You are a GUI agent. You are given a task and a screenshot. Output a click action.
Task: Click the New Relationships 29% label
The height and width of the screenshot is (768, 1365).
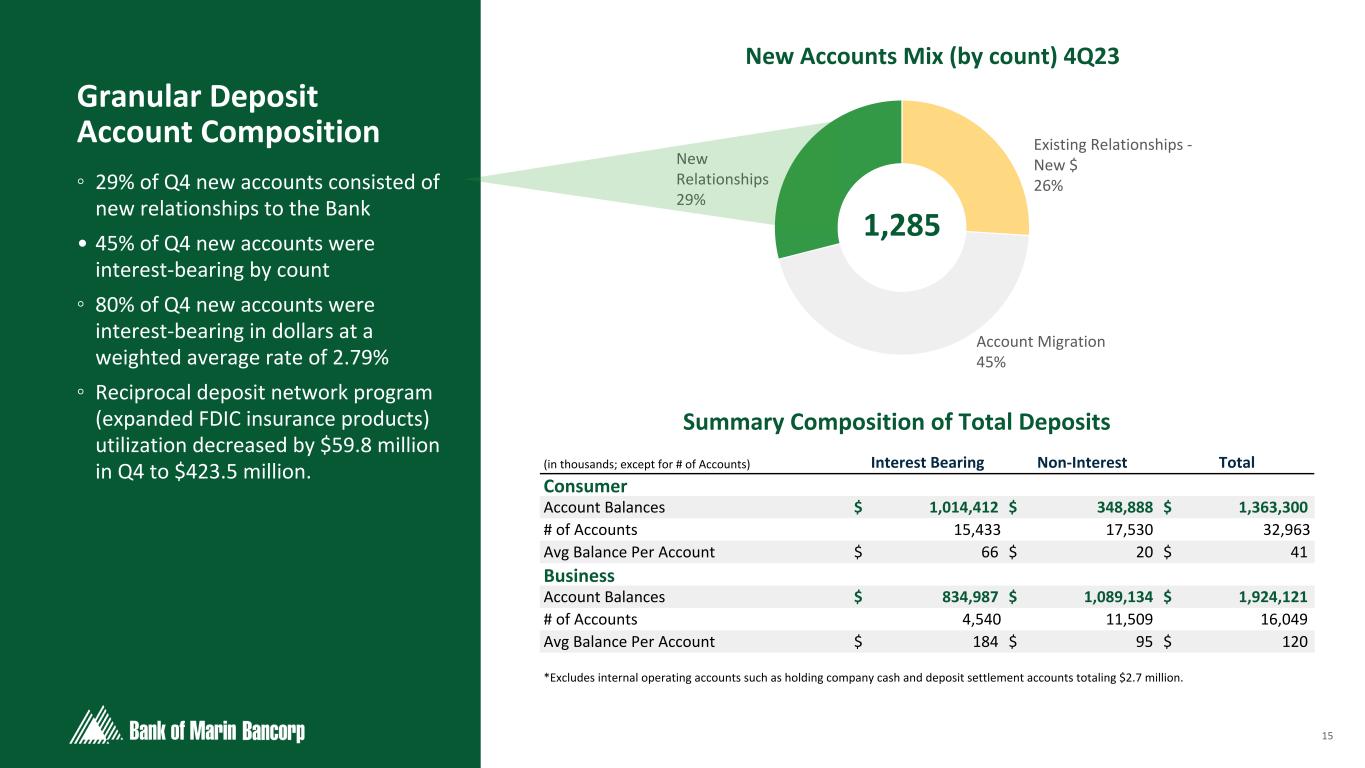pos(722,179)
